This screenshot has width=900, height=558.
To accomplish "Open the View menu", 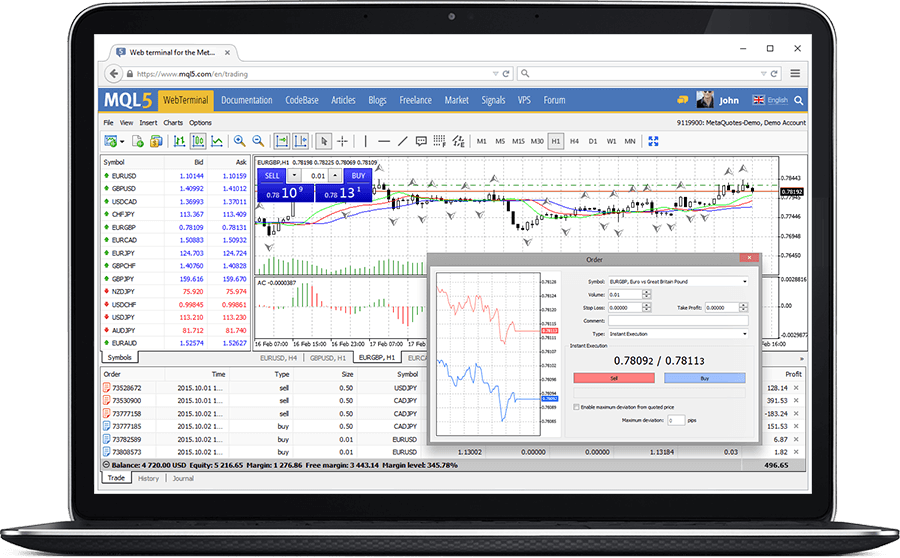I will (126, 123).
